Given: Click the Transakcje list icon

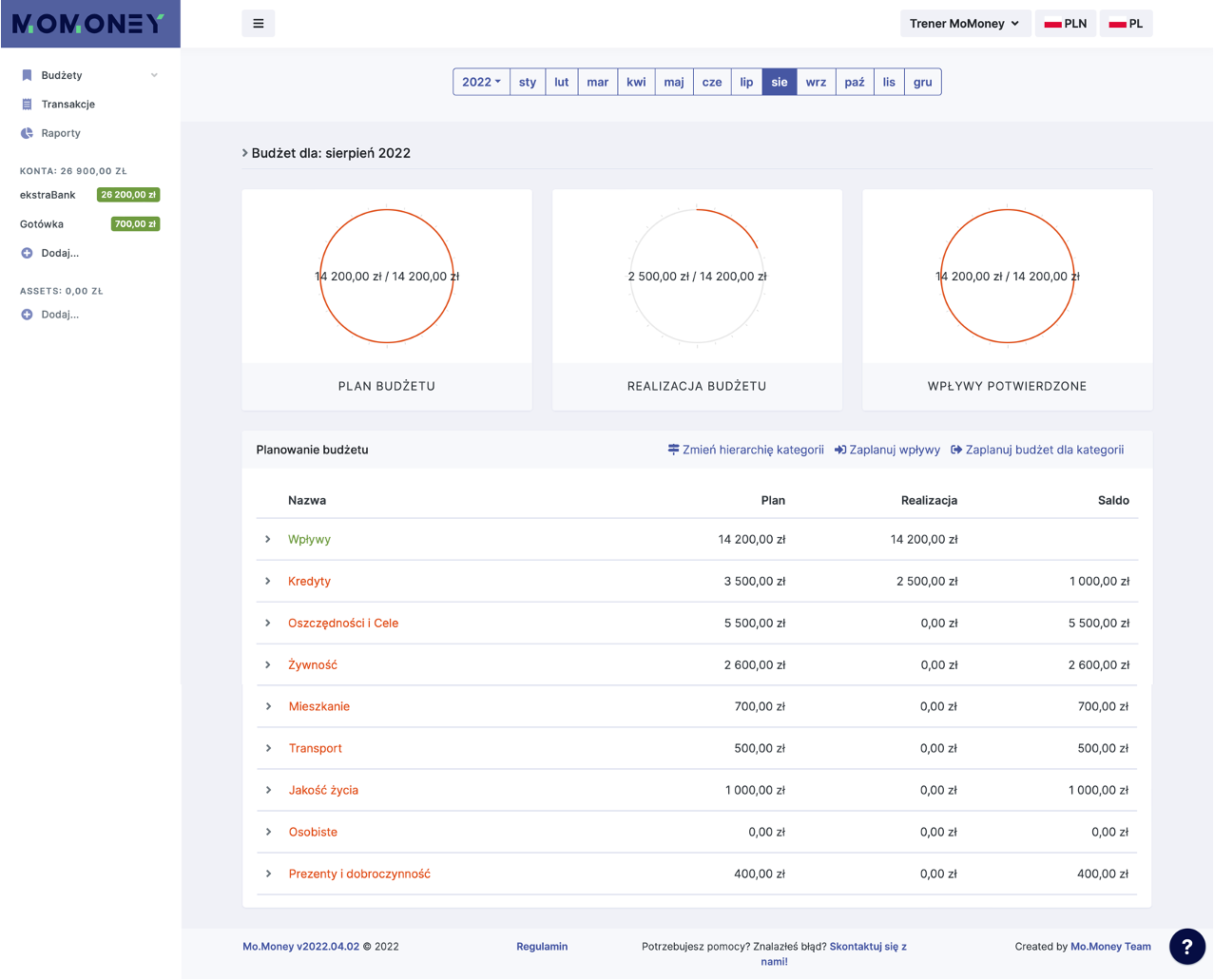Looking at the screenshot, I should click(x=27, y=105).
